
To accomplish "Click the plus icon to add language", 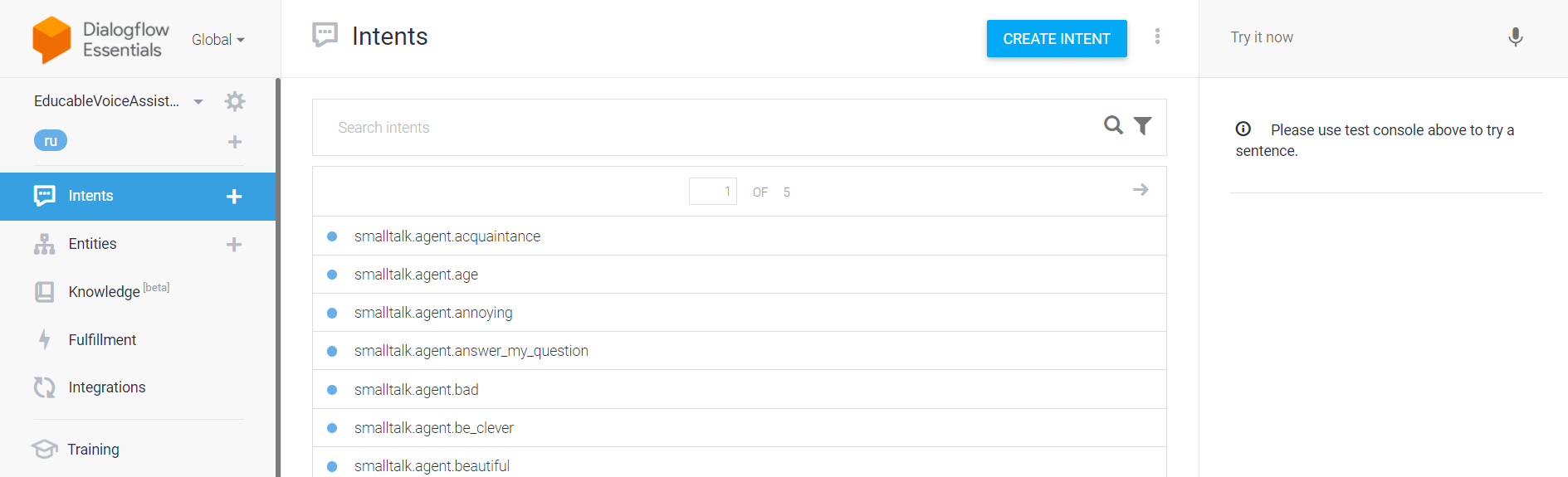I will pyautogui.click(x=235, y=142).
